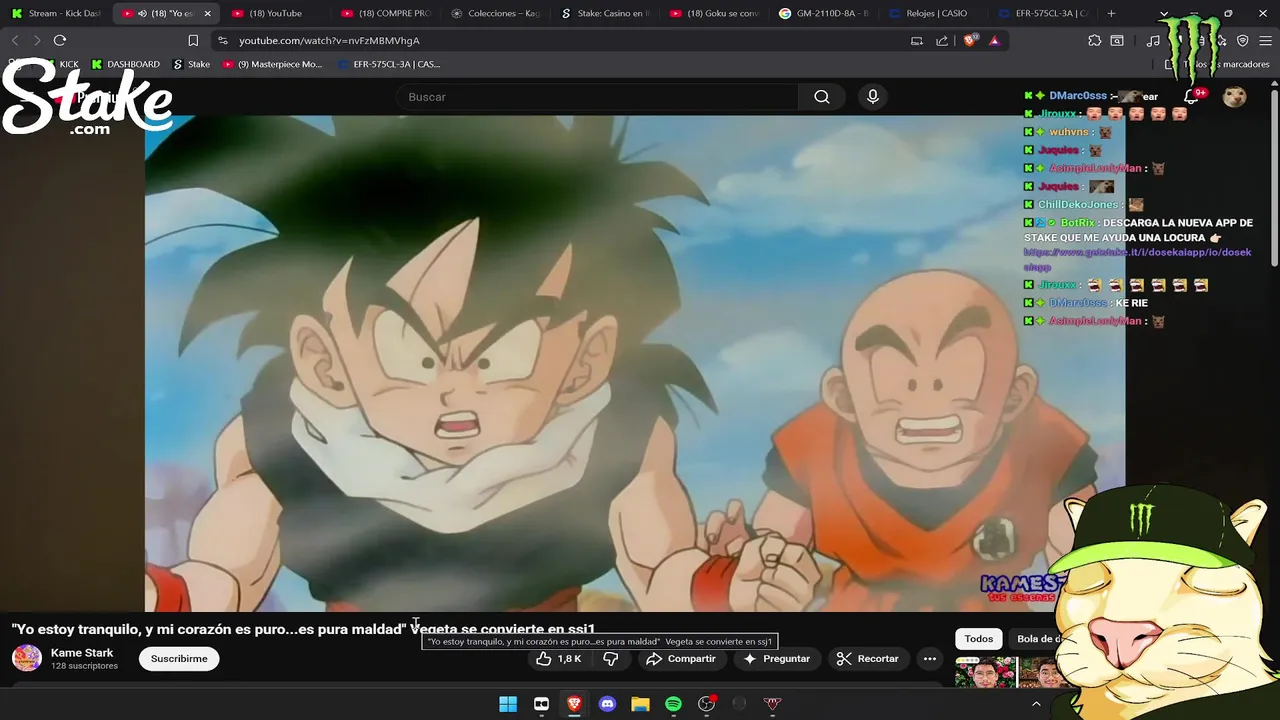Open the Stake bookmark
The height and width of the screenshot is (720, 1280).
[192, 64]
